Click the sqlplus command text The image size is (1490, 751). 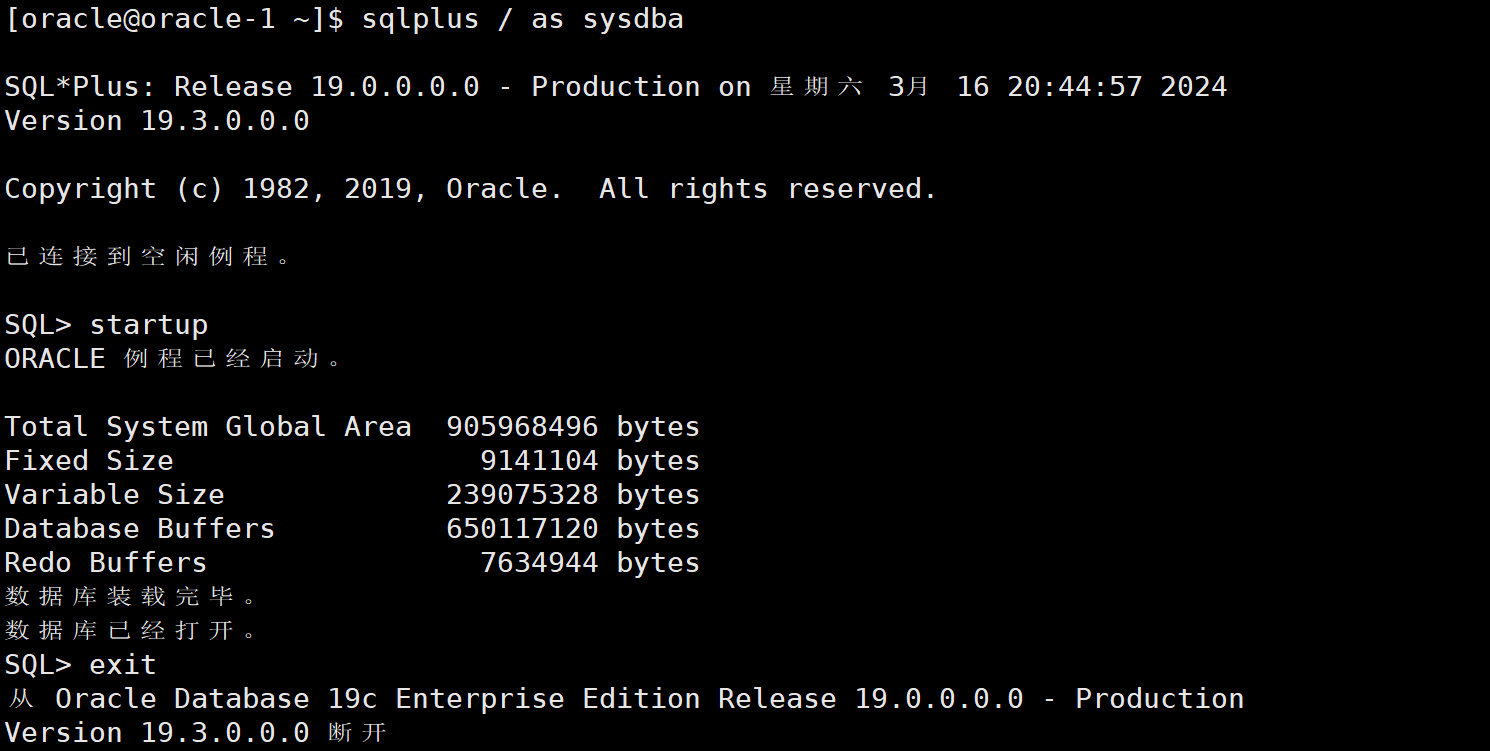click(x=419, y=18)
